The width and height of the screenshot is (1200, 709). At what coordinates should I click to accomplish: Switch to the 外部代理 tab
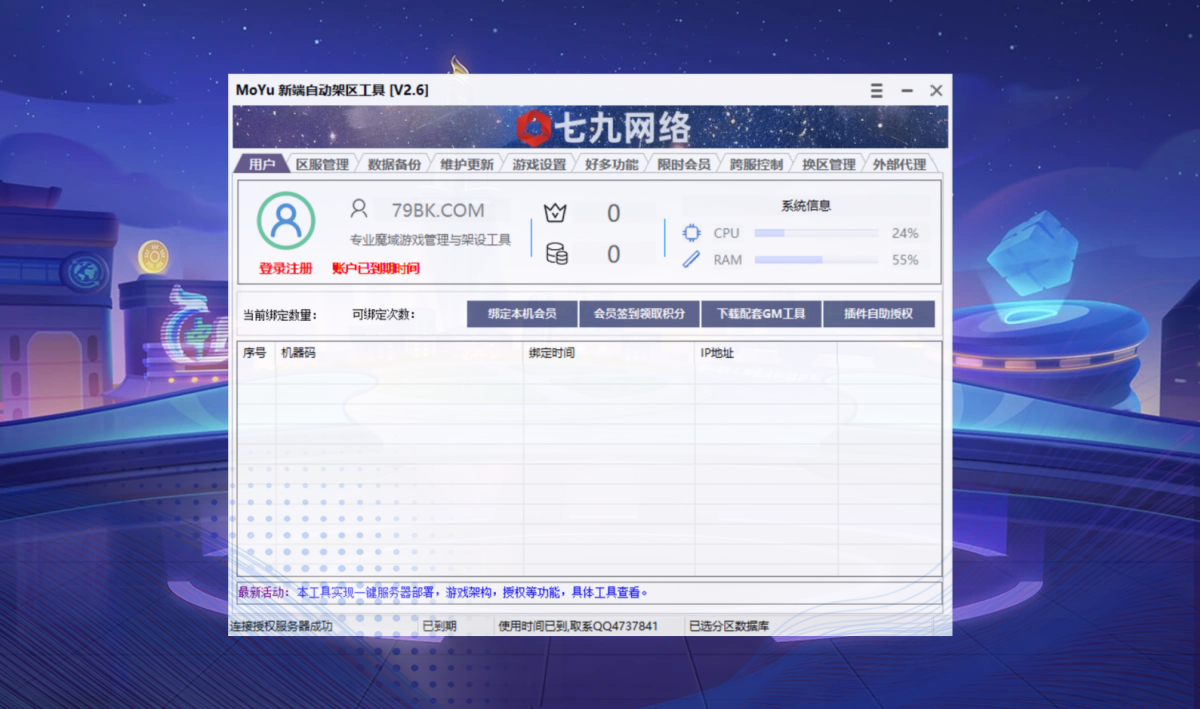point(902,165)
